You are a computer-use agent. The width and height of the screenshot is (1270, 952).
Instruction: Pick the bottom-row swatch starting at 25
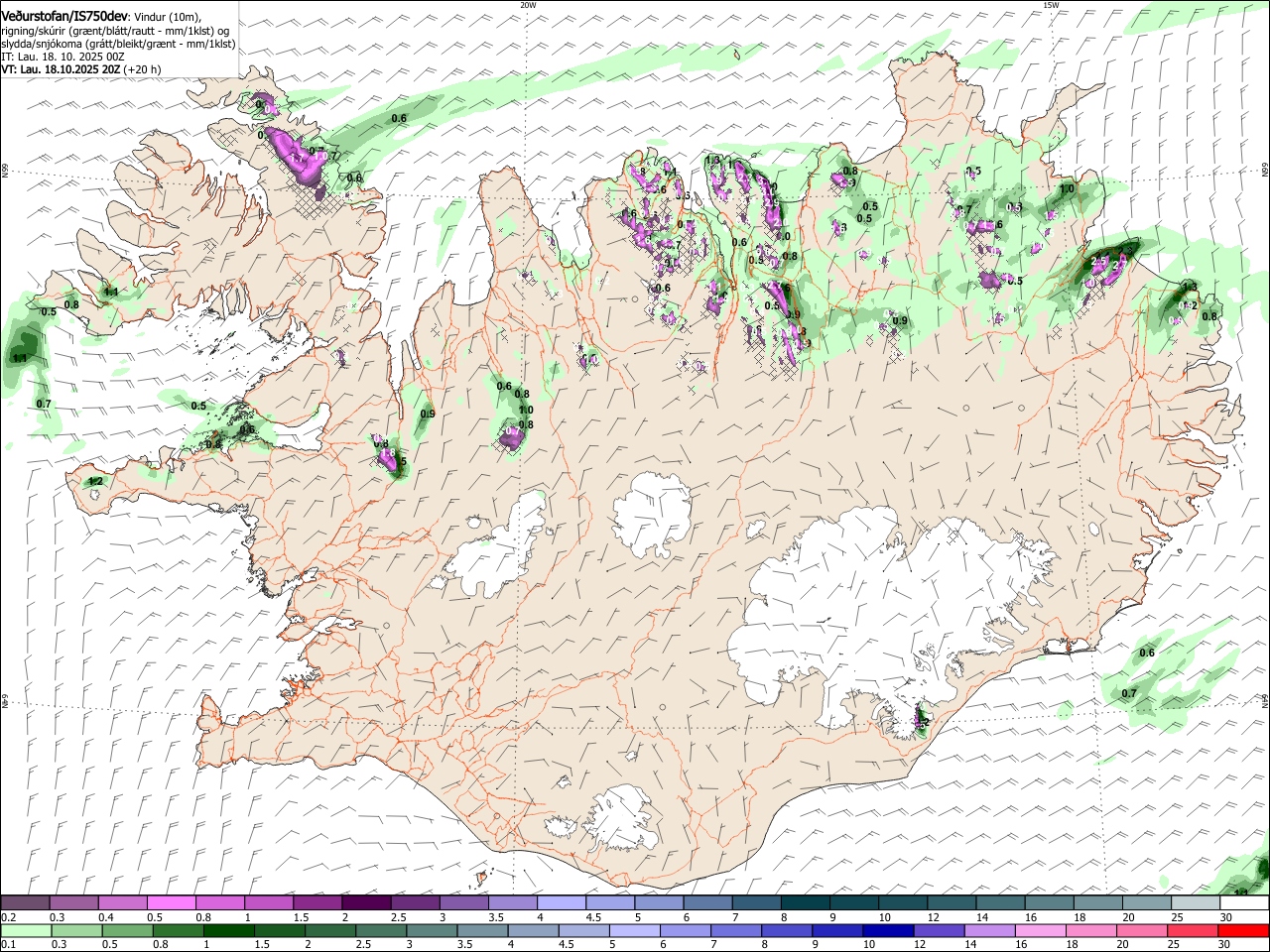coord(1191,931)
